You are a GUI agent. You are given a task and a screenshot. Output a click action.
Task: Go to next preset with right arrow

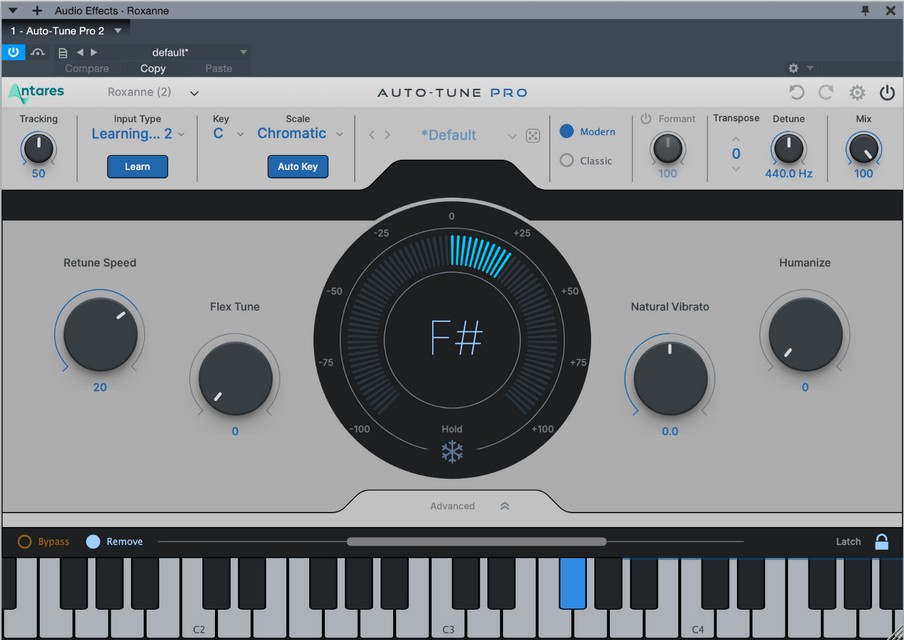(94, 52)
